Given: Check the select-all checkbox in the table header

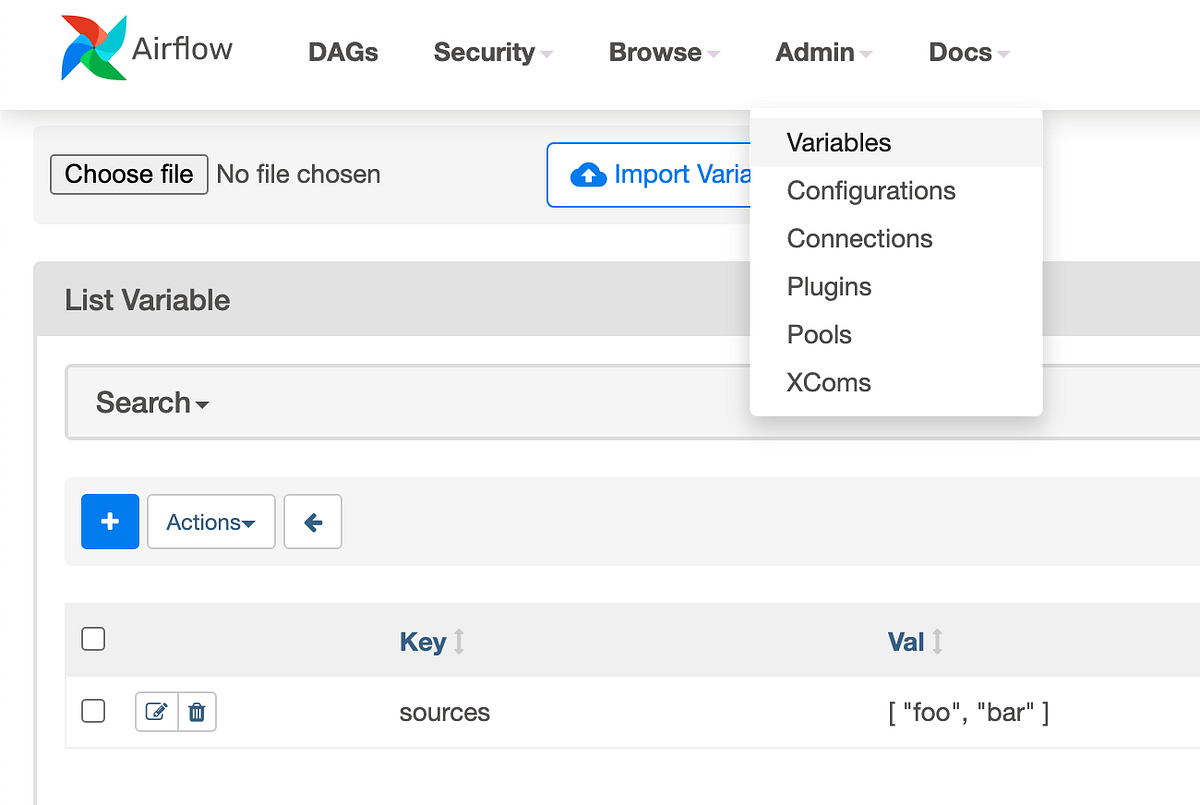Looking at the screenshot, I should (93, 638).
